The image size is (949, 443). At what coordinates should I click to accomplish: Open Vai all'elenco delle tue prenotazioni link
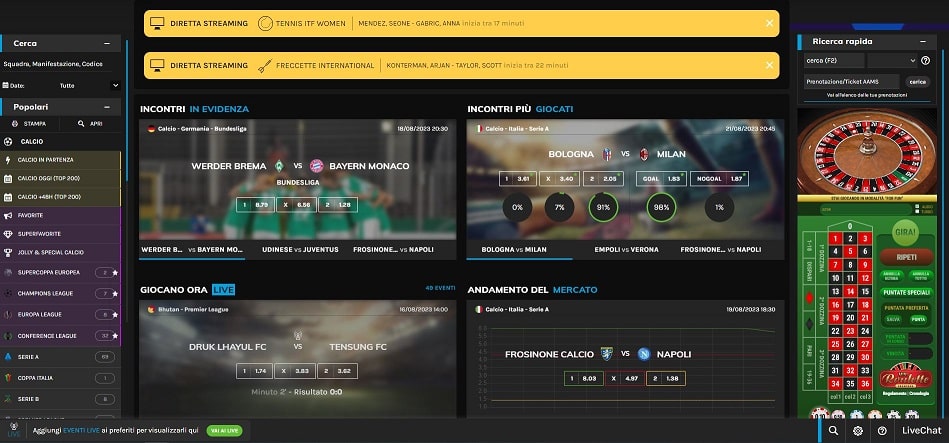[x=867, y=96]
